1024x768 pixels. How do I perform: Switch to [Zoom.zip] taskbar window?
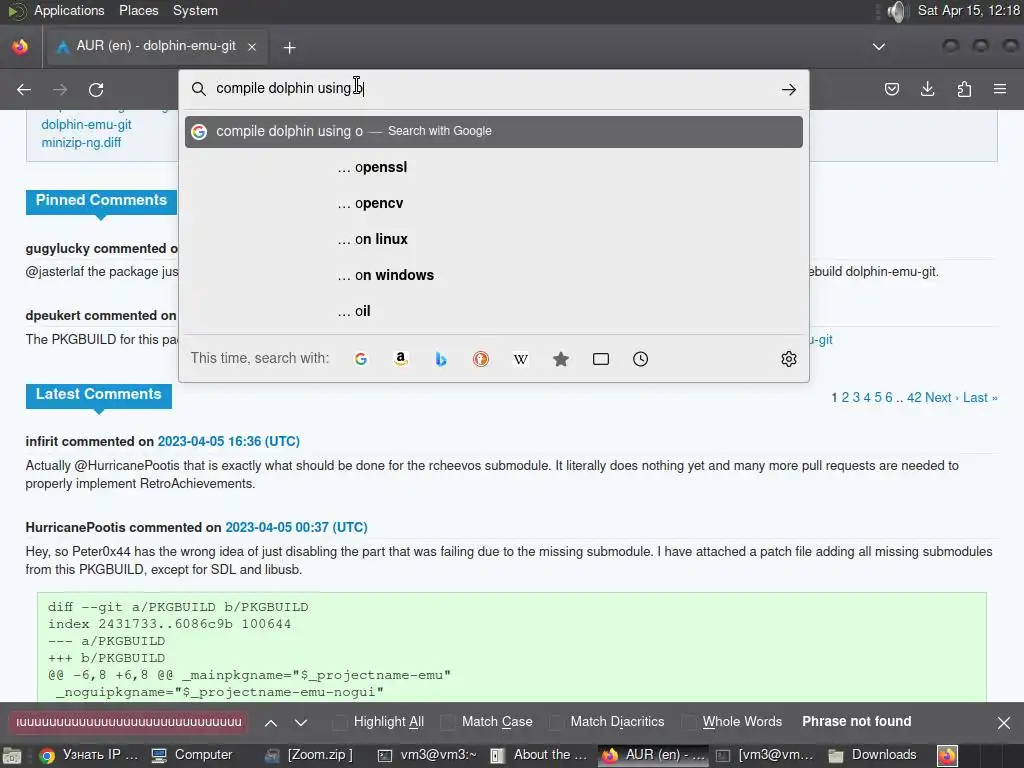coord(309,756)
